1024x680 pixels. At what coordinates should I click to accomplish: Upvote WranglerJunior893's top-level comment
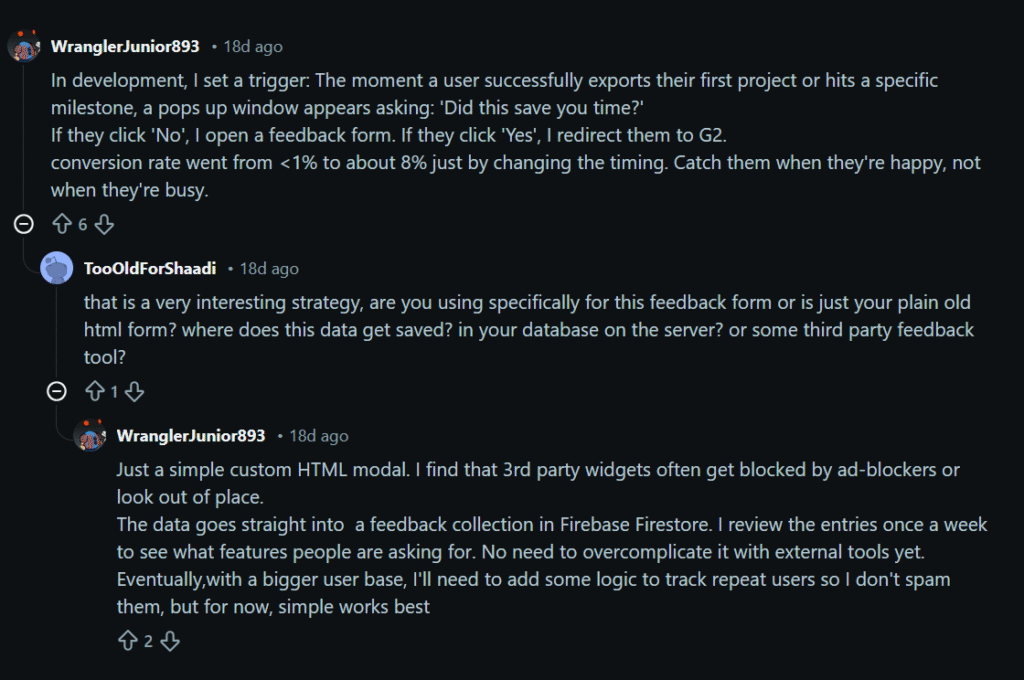[60, 225]
